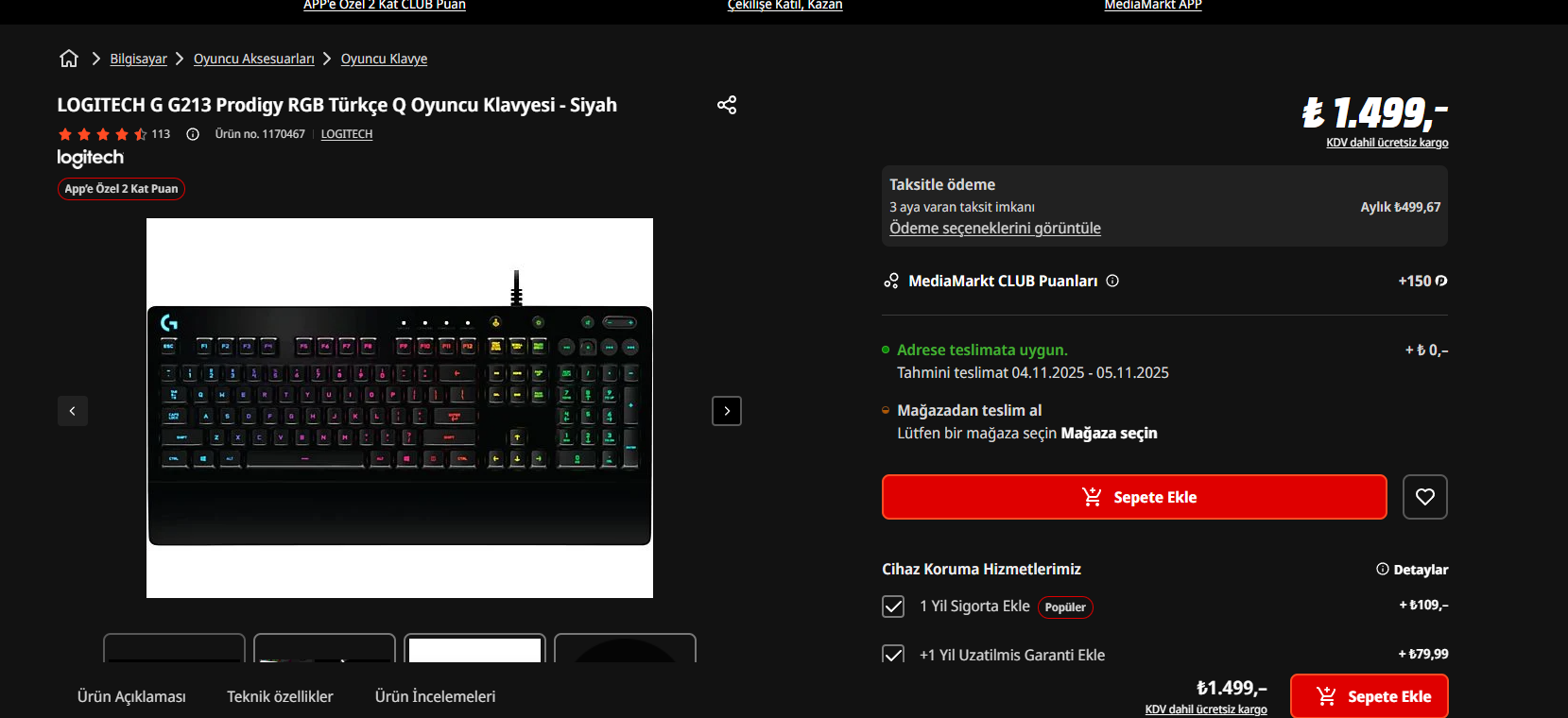Click the App'e Özel 2 Kat Puan badge
1568x718 pixels.
tap(121, 189)
